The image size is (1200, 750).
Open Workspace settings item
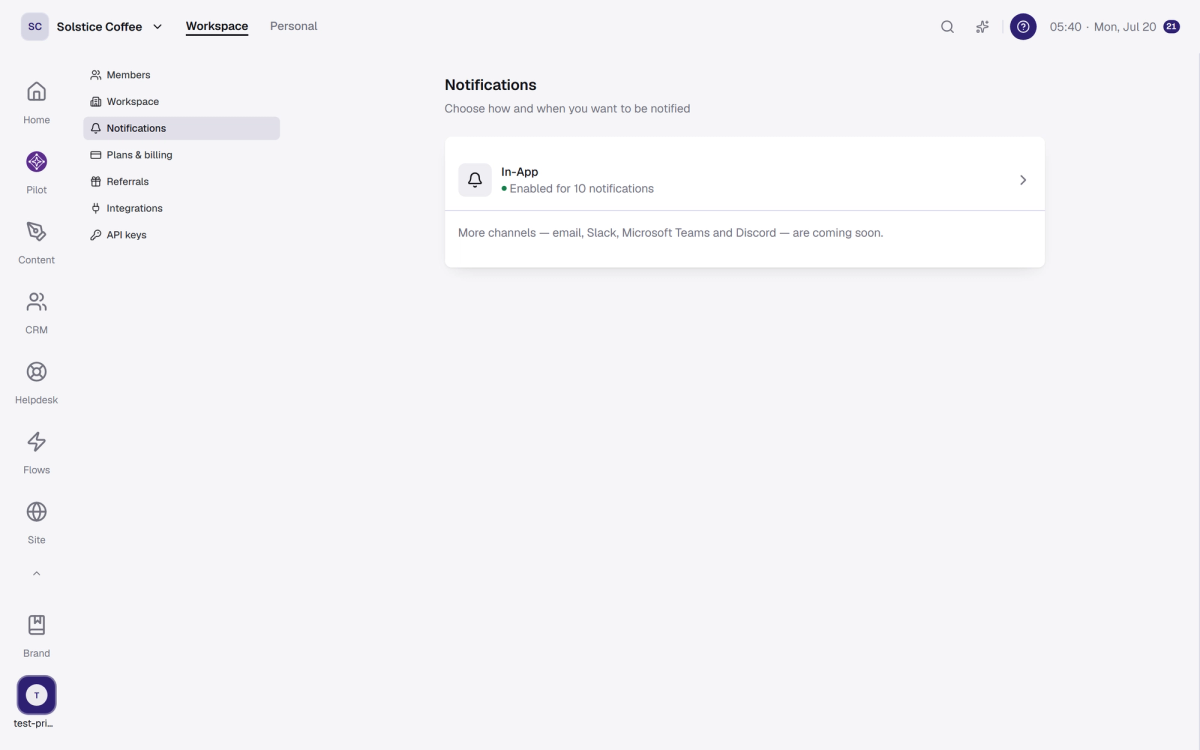(181, 102)
